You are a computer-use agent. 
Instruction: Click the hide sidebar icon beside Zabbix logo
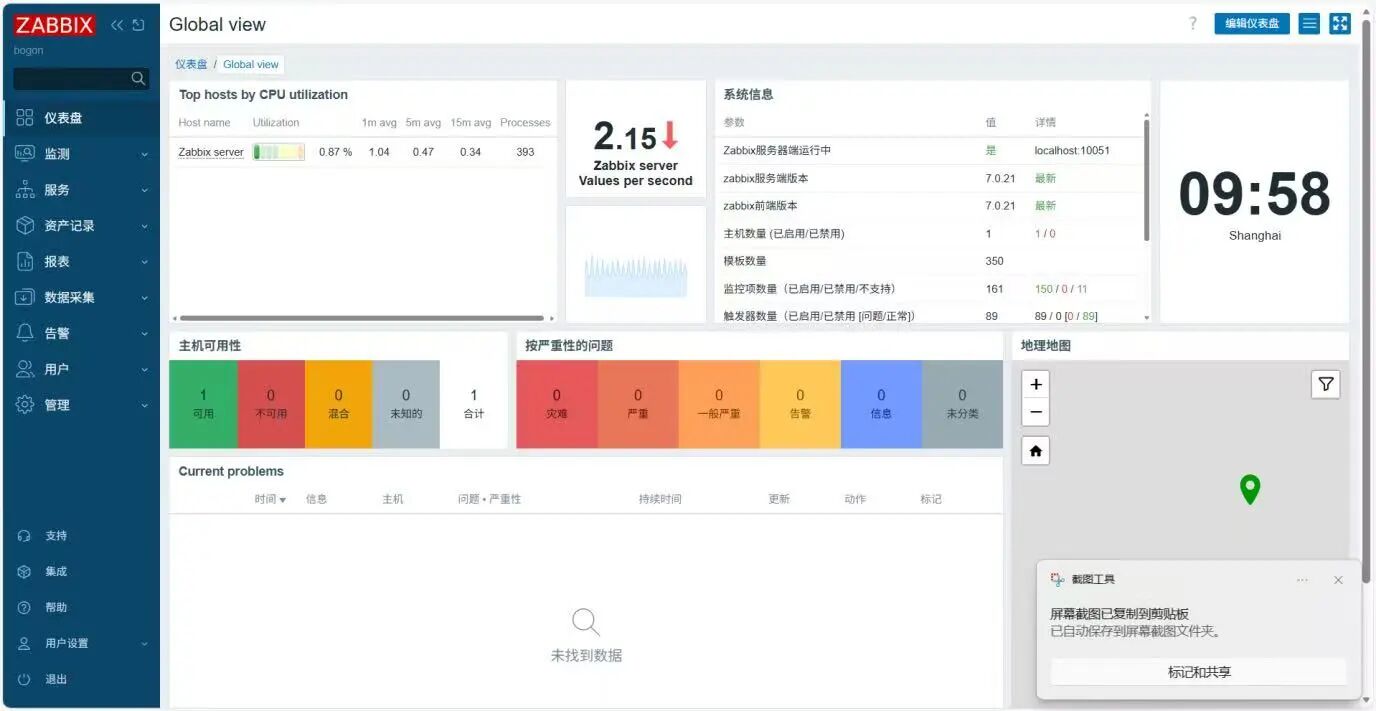tap(139, 25)
